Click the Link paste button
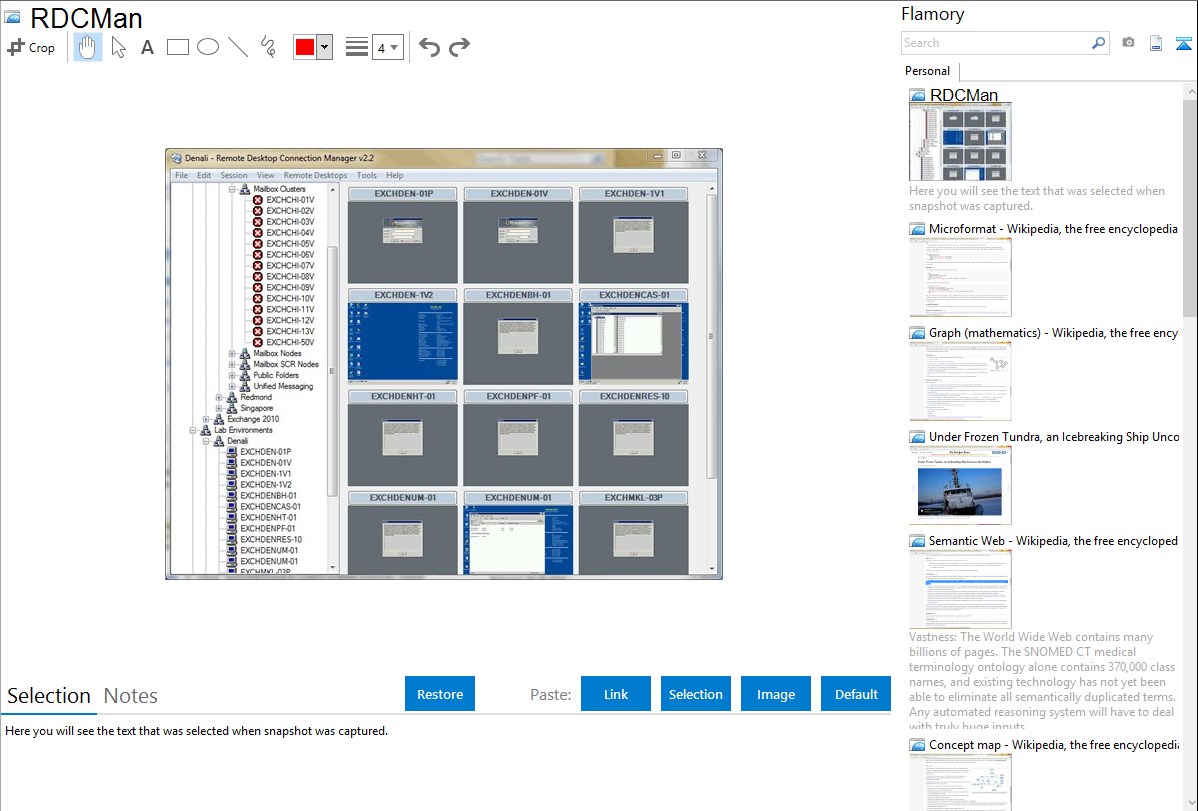Image resolution: width=1198 pixels, height=811 pixels. coord(616,694)
